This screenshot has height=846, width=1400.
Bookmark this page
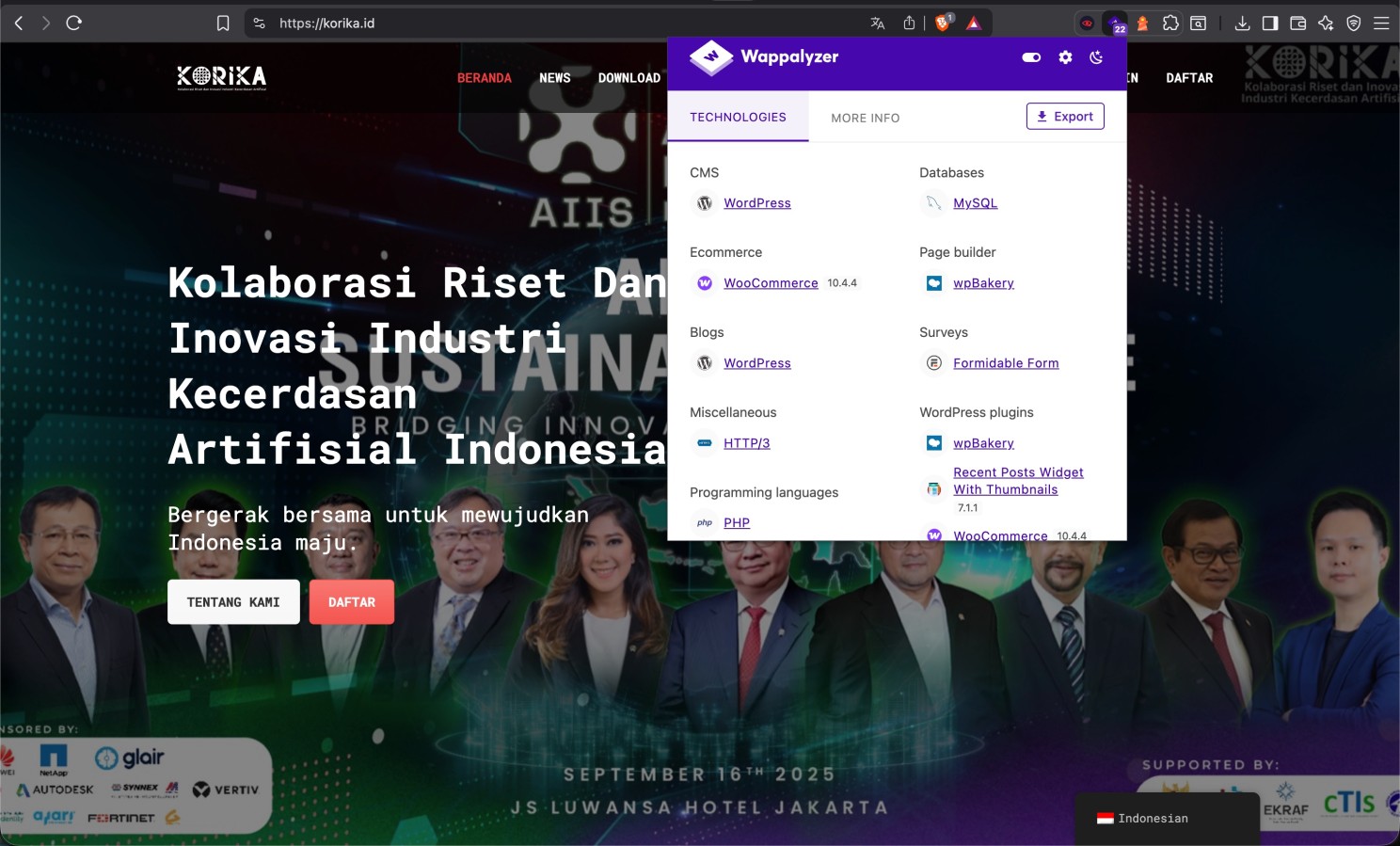[223, 24]
